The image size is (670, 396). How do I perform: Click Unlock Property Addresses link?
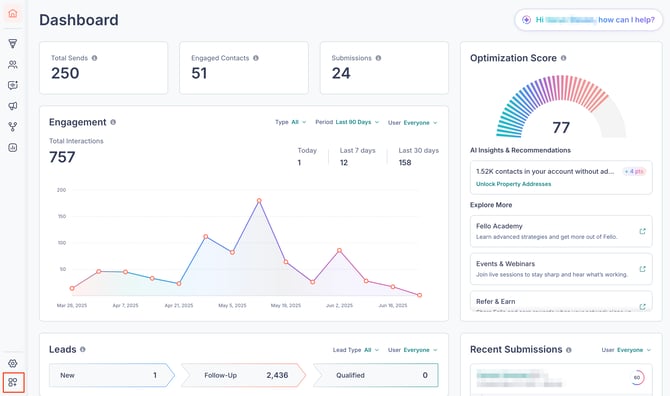click(513, 184)
